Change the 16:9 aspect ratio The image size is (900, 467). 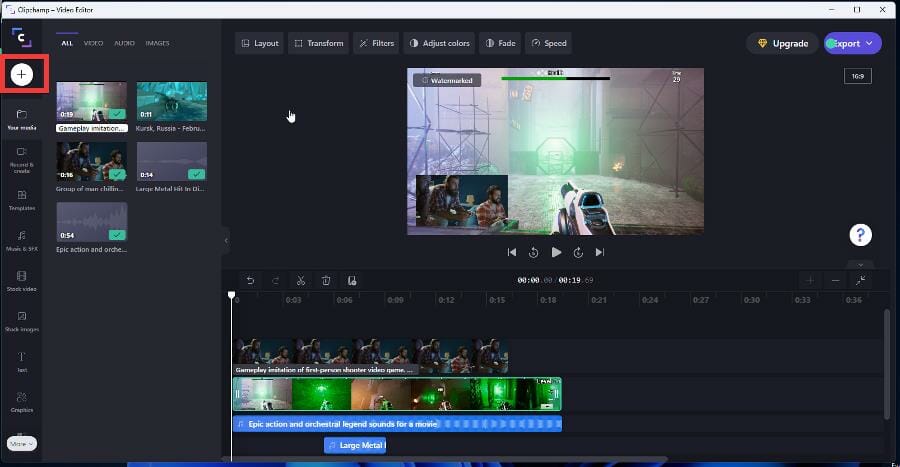point(858,76)
